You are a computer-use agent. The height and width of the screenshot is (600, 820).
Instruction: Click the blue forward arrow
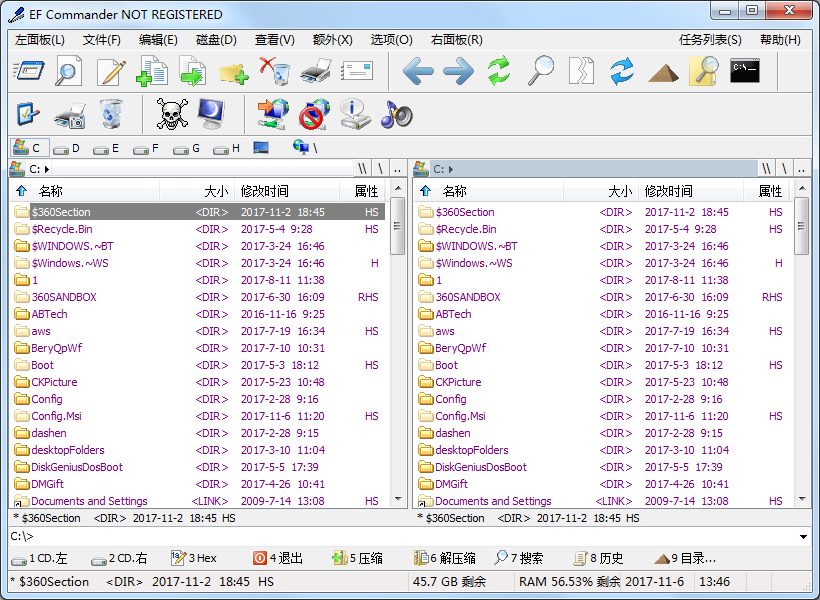pyautogui.click(x=459, y=71)
